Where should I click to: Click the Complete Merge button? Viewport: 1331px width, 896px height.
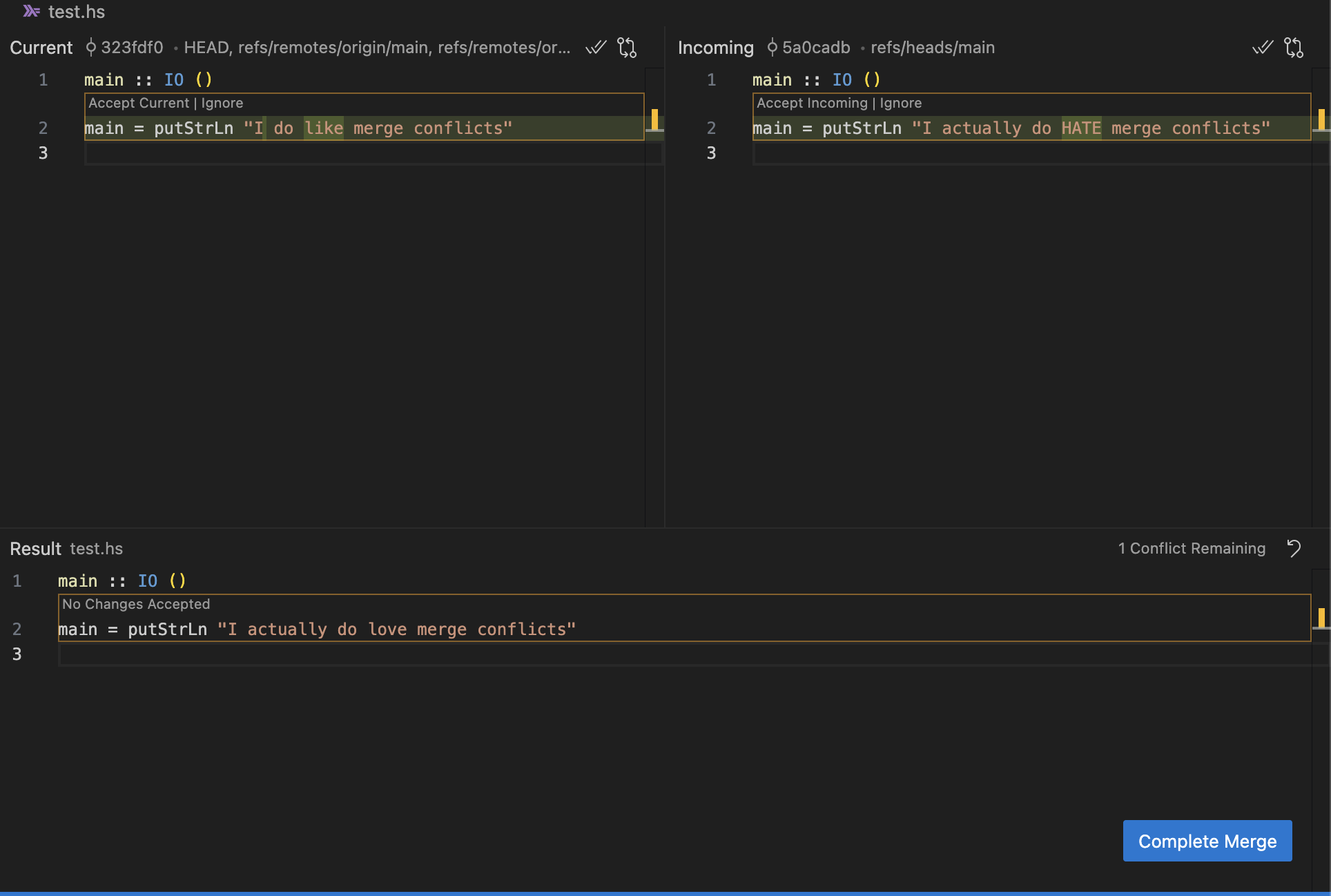[1207, 841]
